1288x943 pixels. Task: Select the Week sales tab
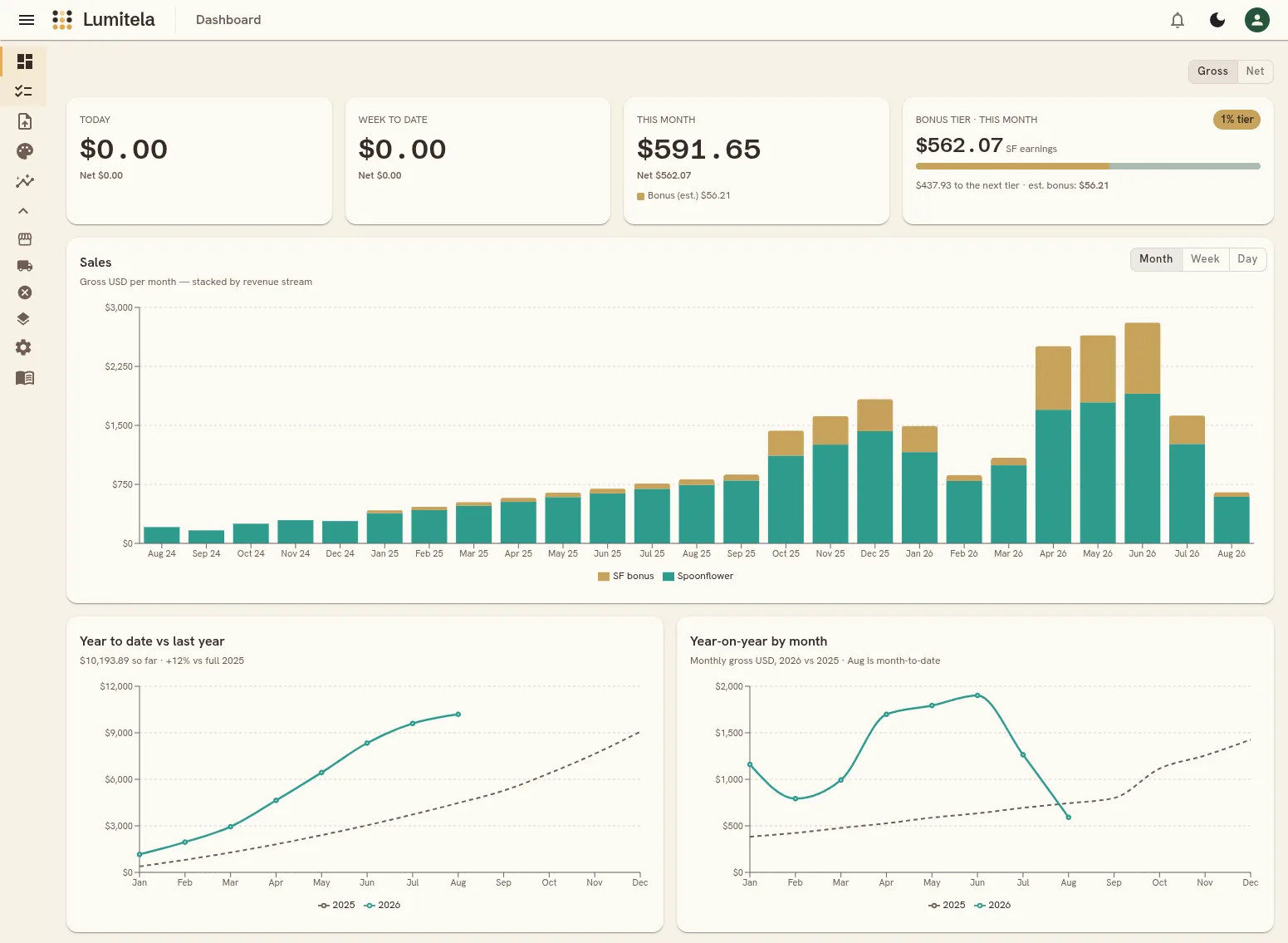point(1205,259)
